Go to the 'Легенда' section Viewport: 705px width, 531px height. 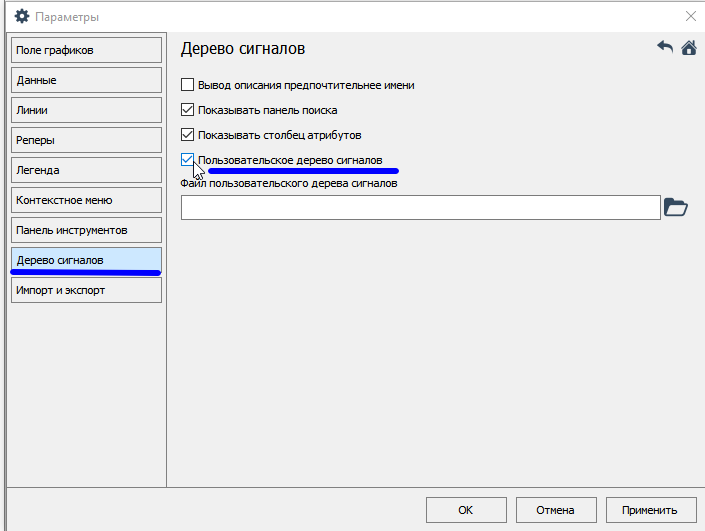[x=85, y=170]
